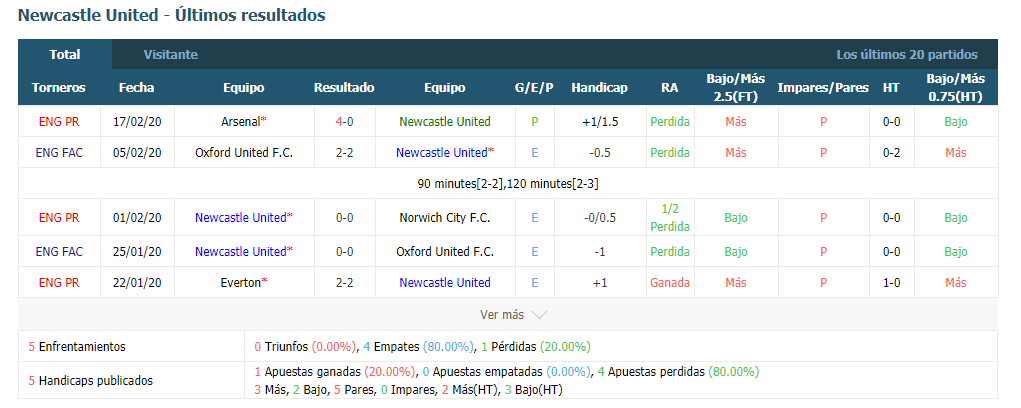
Task: Click the Ver más text
Action: 502,315
